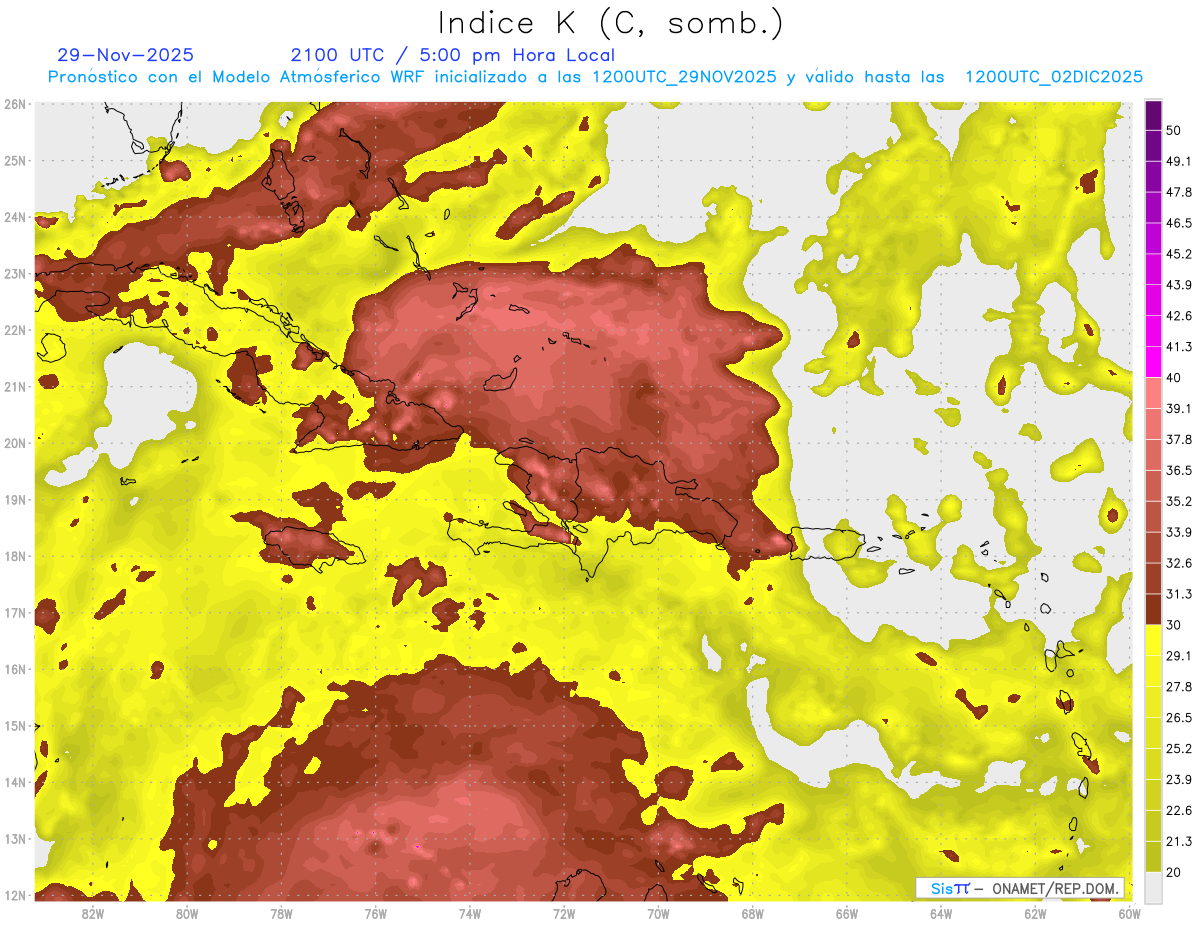1200x927 pixels.
Task: Click the colorbar value "32.6"
Action: tap(1179, 563)
